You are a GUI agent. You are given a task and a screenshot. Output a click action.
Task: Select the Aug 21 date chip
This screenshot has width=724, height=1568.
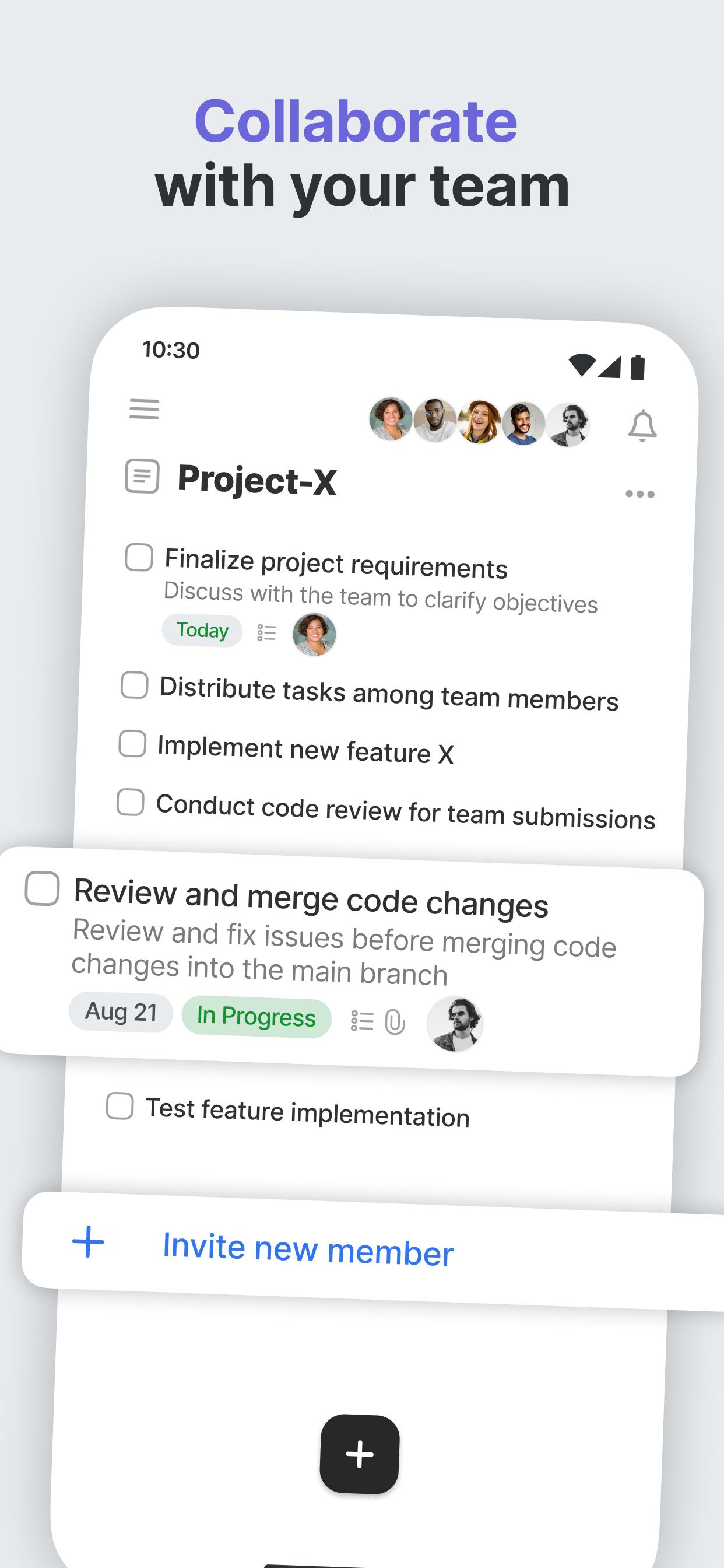121,1012
